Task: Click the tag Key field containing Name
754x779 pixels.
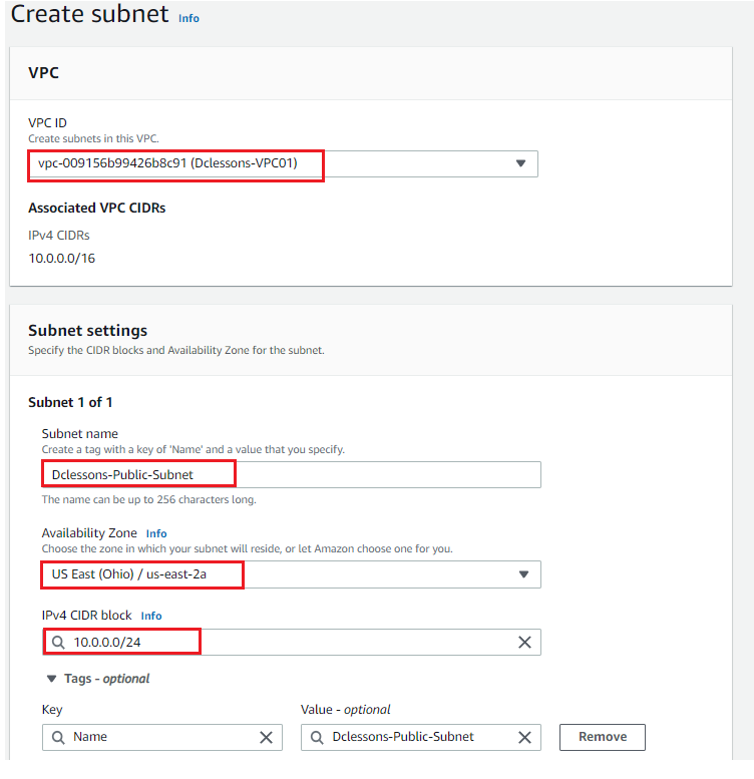Action: point(162,737)
